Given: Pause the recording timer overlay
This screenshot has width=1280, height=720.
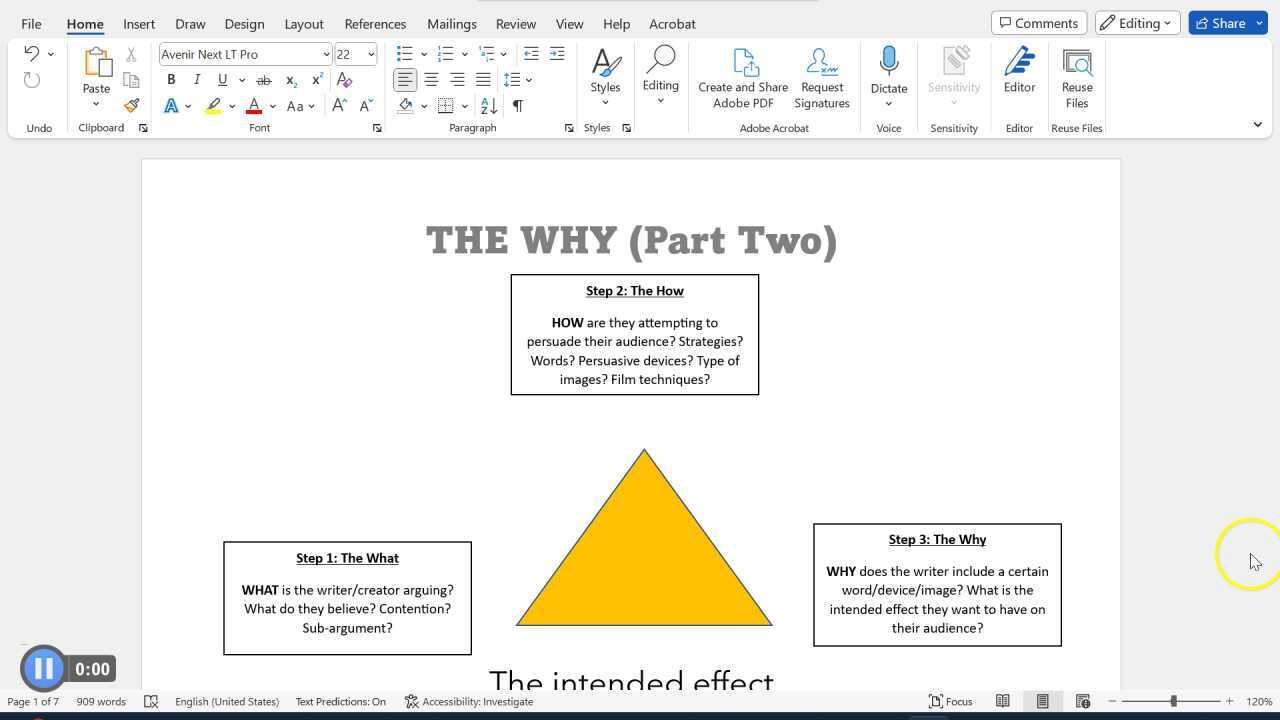Looking at the screenshot, I should 43,668.
